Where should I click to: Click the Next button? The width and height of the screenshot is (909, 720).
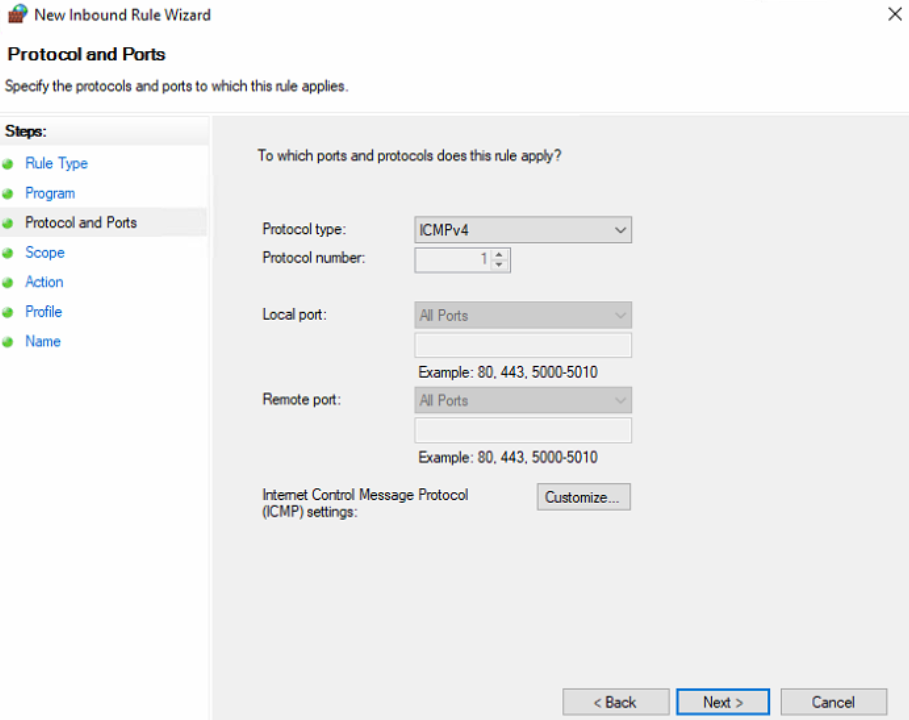click(x=723, y=702)
